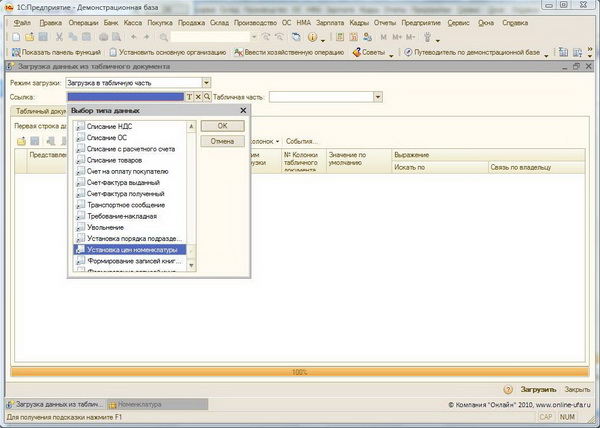This screenshot has width=600, height=428.
Task: Click the list scrollbar up arrow
Action: (191, 126)
